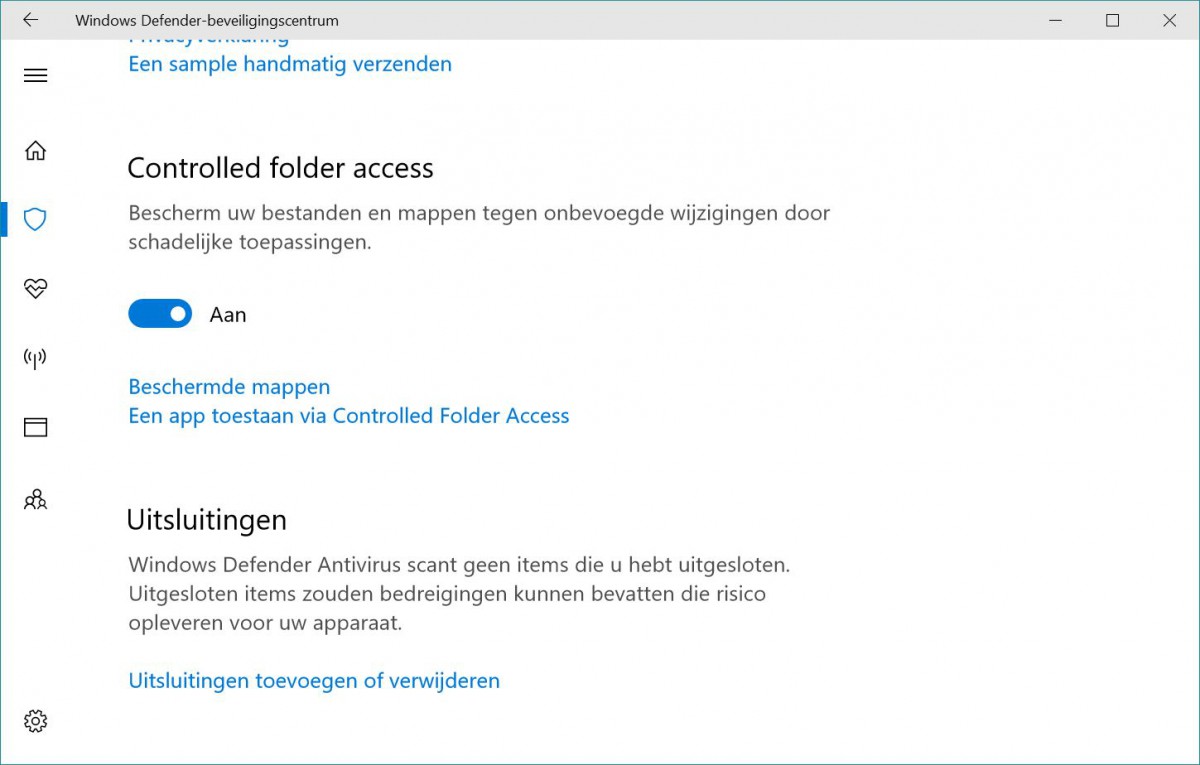Expand the navigation with the hamburger icon

pos(35,75)
